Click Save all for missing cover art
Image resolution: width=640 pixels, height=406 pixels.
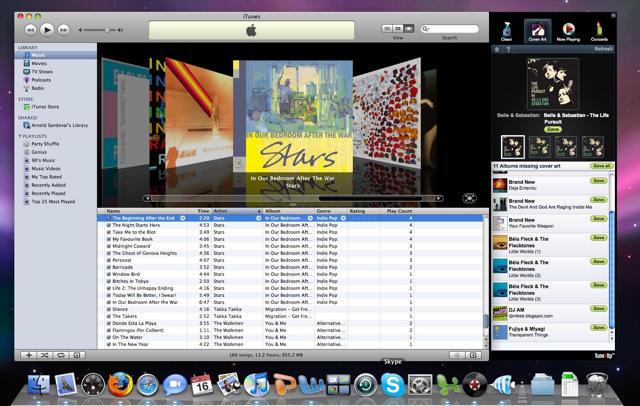click(x=601, y=166)
